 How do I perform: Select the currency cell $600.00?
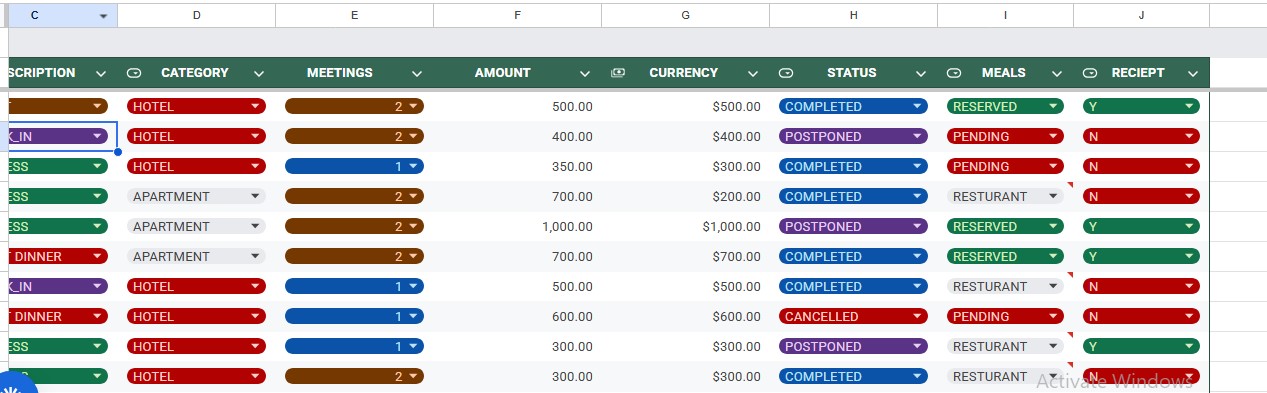[685, 316]
